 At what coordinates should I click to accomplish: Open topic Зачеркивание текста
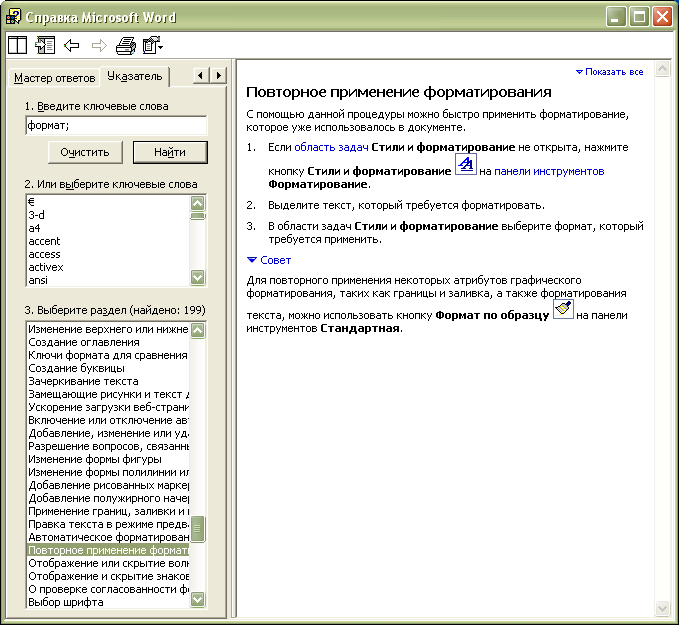(x=108, y=381)
